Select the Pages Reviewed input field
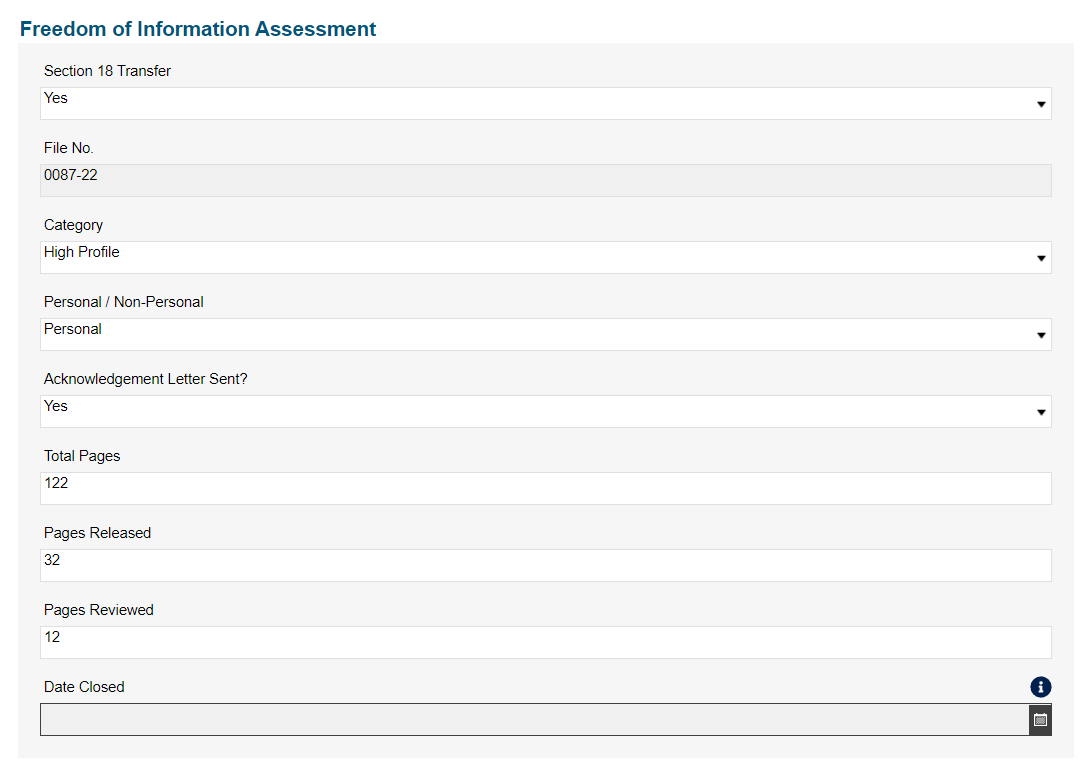1092x773 pixels. click(545, 642)
